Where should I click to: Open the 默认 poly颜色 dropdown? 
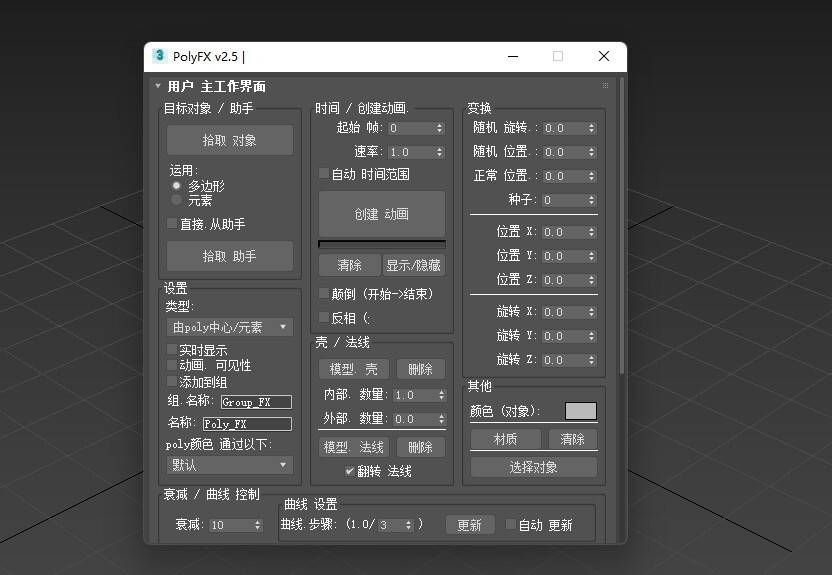point(230,465)
